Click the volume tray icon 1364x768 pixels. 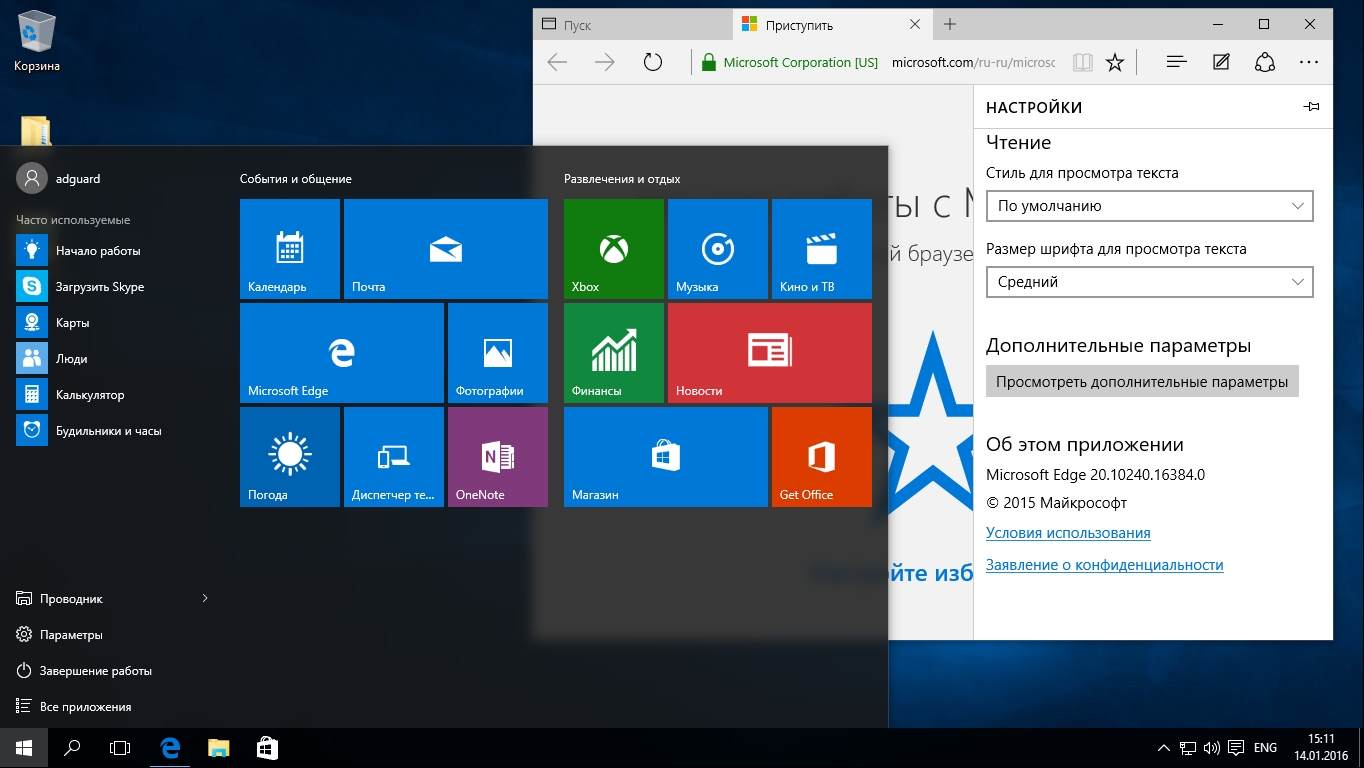click(x=1212, y=748)
